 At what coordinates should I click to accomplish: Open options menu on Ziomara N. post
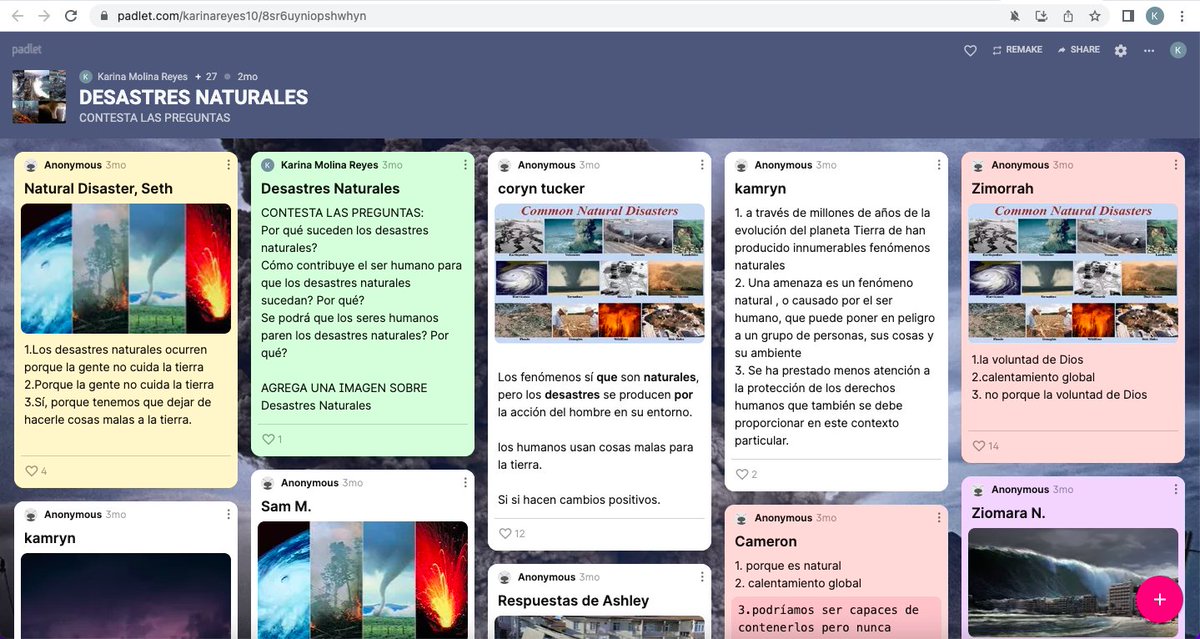pos(1176,490)
